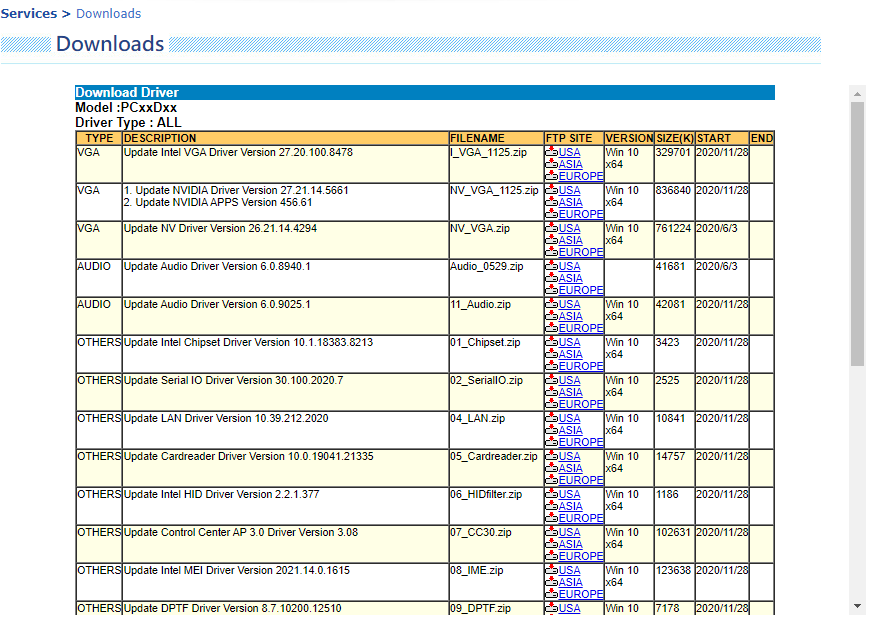Click the download icon beside ASIA for 04_LAN.zip
The width and height of the screenshot is (872, 625).
coord(551,430)
